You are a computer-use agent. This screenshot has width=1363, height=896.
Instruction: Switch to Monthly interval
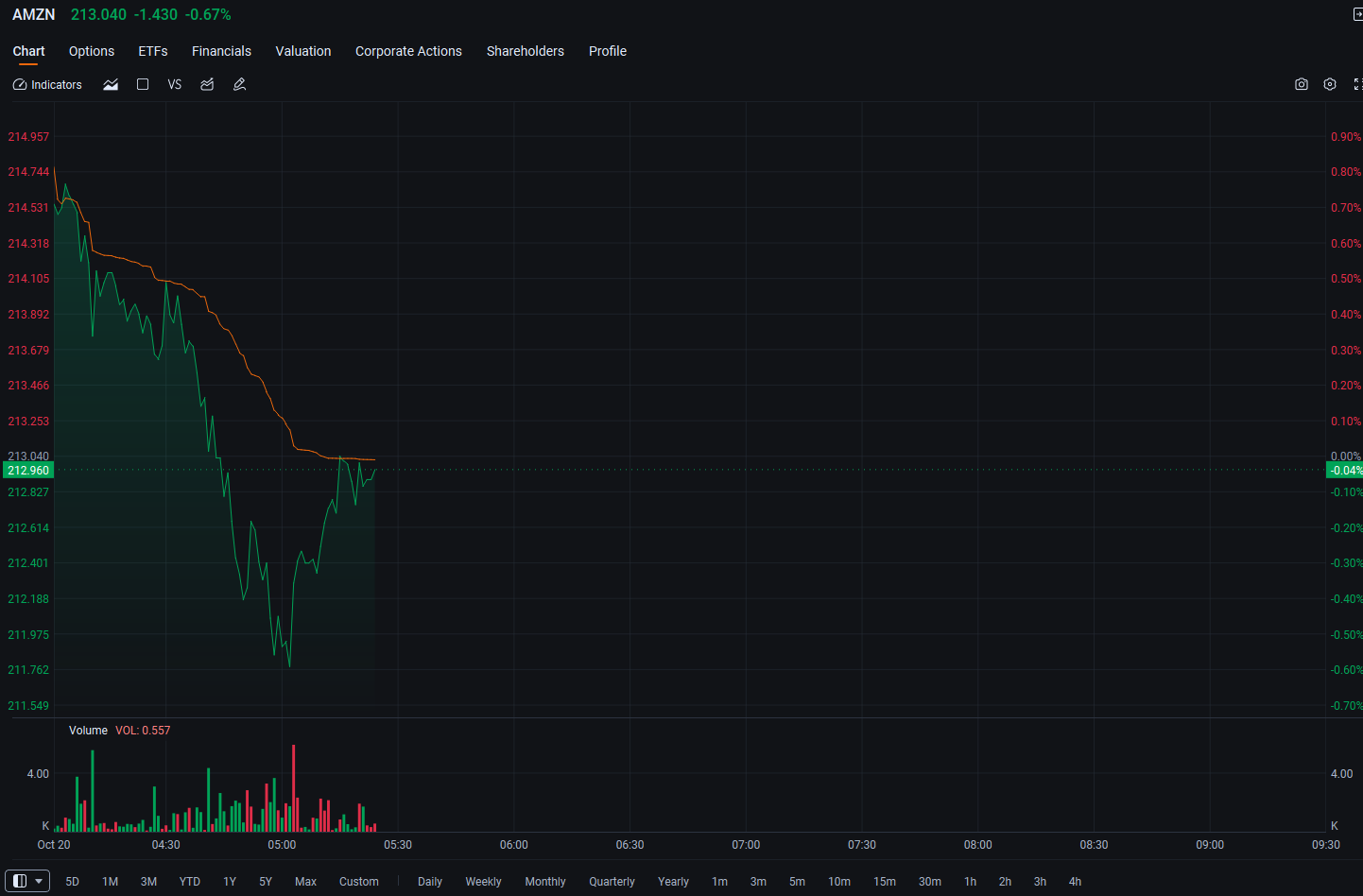coord(545,882)
